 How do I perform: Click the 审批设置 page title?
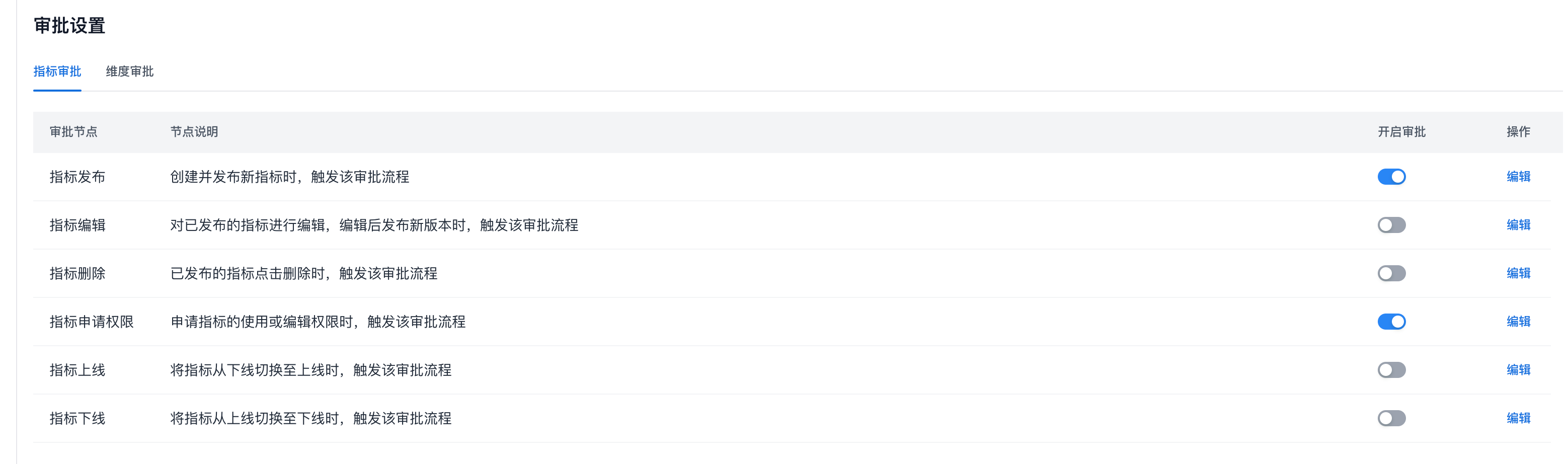pyautogui.click(x=69, y=26)
